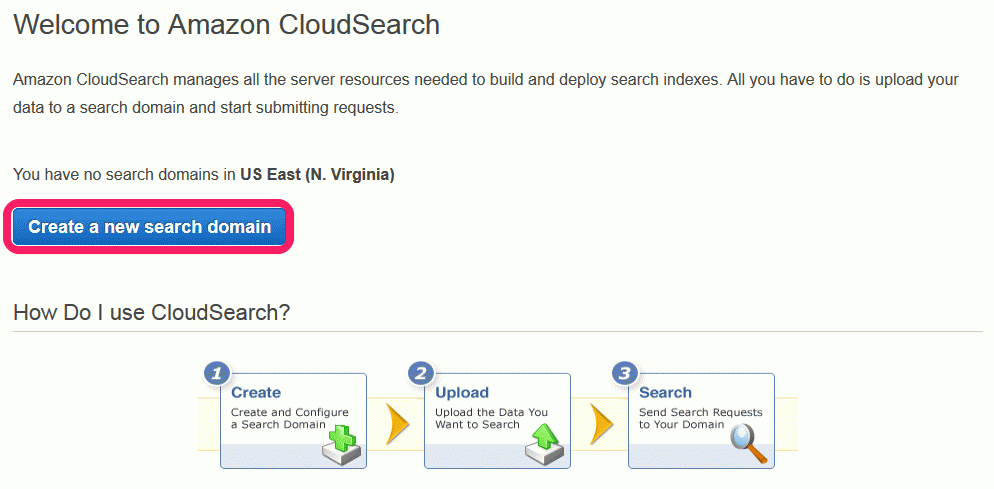Click the Create and Configure a Search Domain text
The image size is (994, 489).
point(290,418)
